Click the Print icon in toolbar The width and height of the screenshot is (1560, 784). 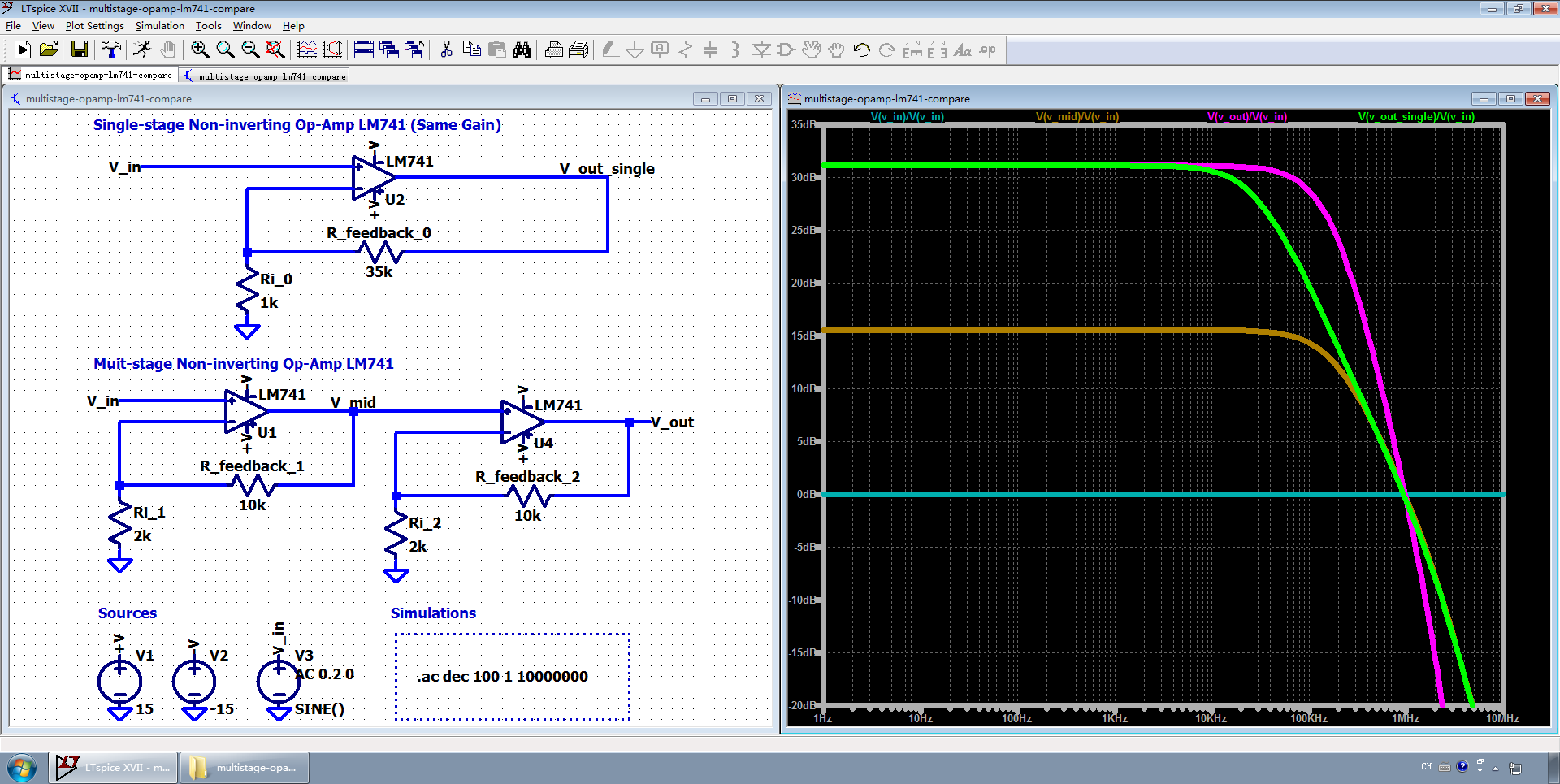[x=553, y=50]
